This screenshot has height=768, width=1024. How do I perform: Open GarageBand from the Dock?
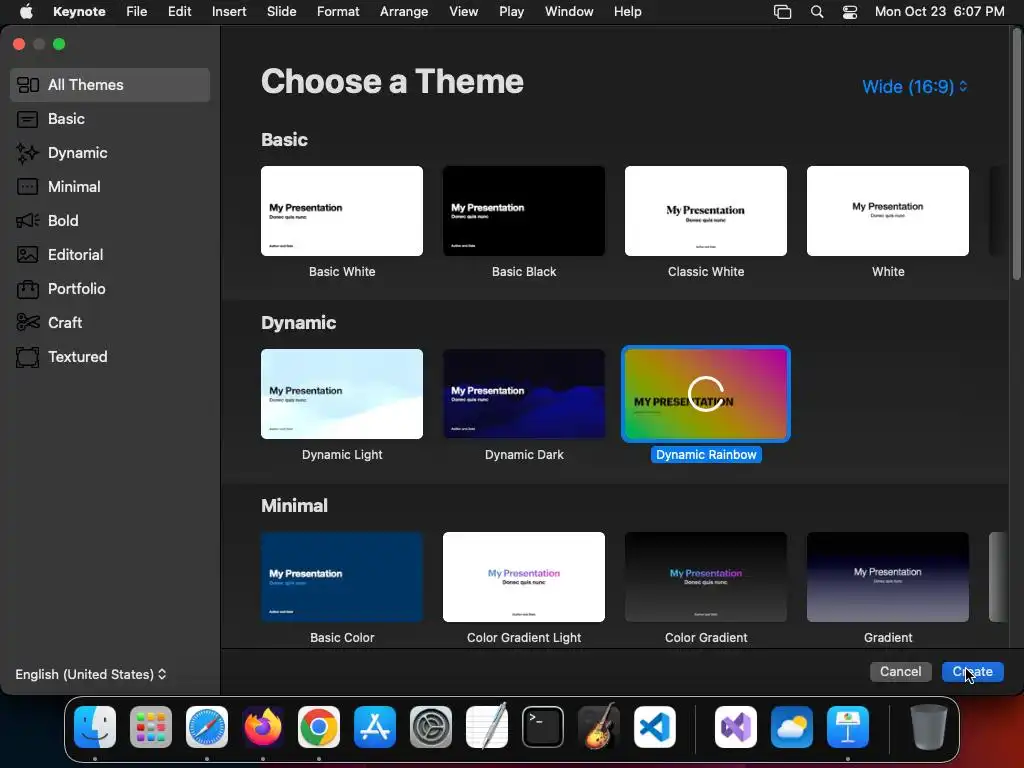pos(599,727)
